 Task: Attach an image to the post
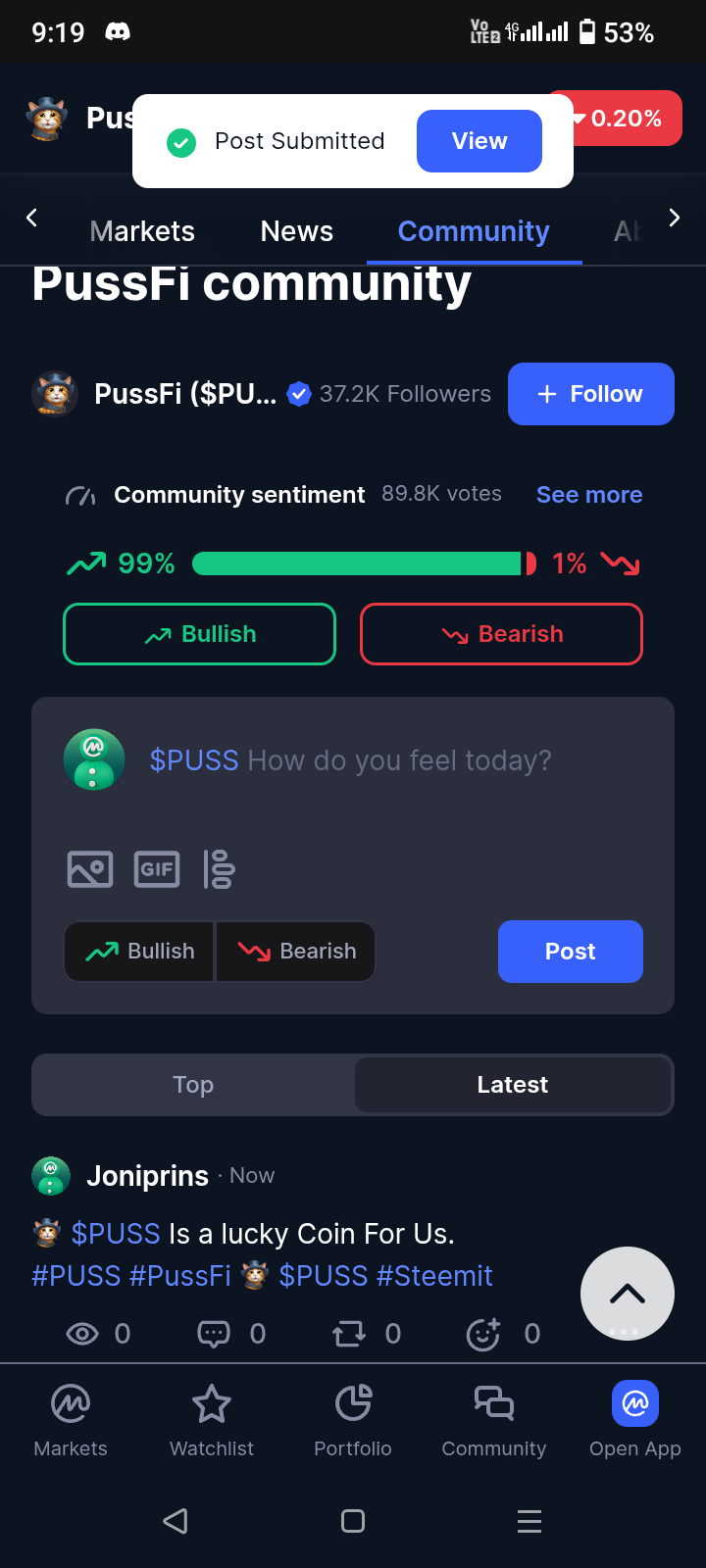click(90, 868)
